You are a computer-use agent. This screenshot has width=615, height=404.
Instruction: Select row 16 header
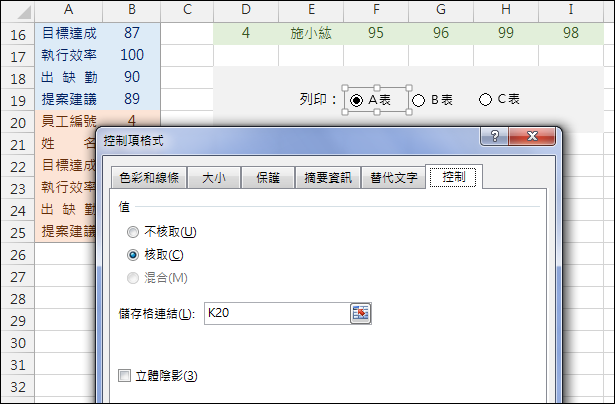click(18, 34)
